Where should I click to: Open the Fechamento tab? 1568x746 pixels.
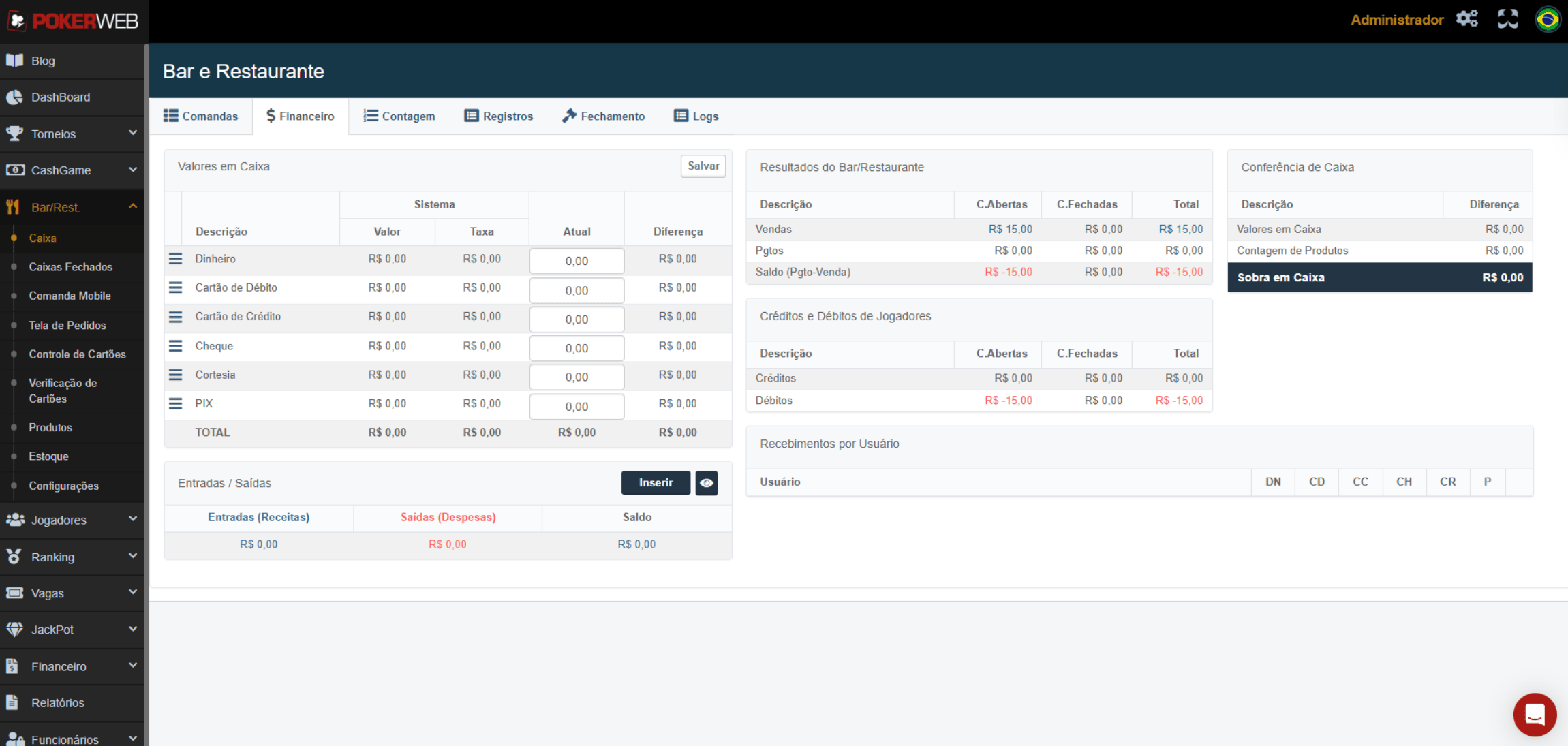click(603, 116)
